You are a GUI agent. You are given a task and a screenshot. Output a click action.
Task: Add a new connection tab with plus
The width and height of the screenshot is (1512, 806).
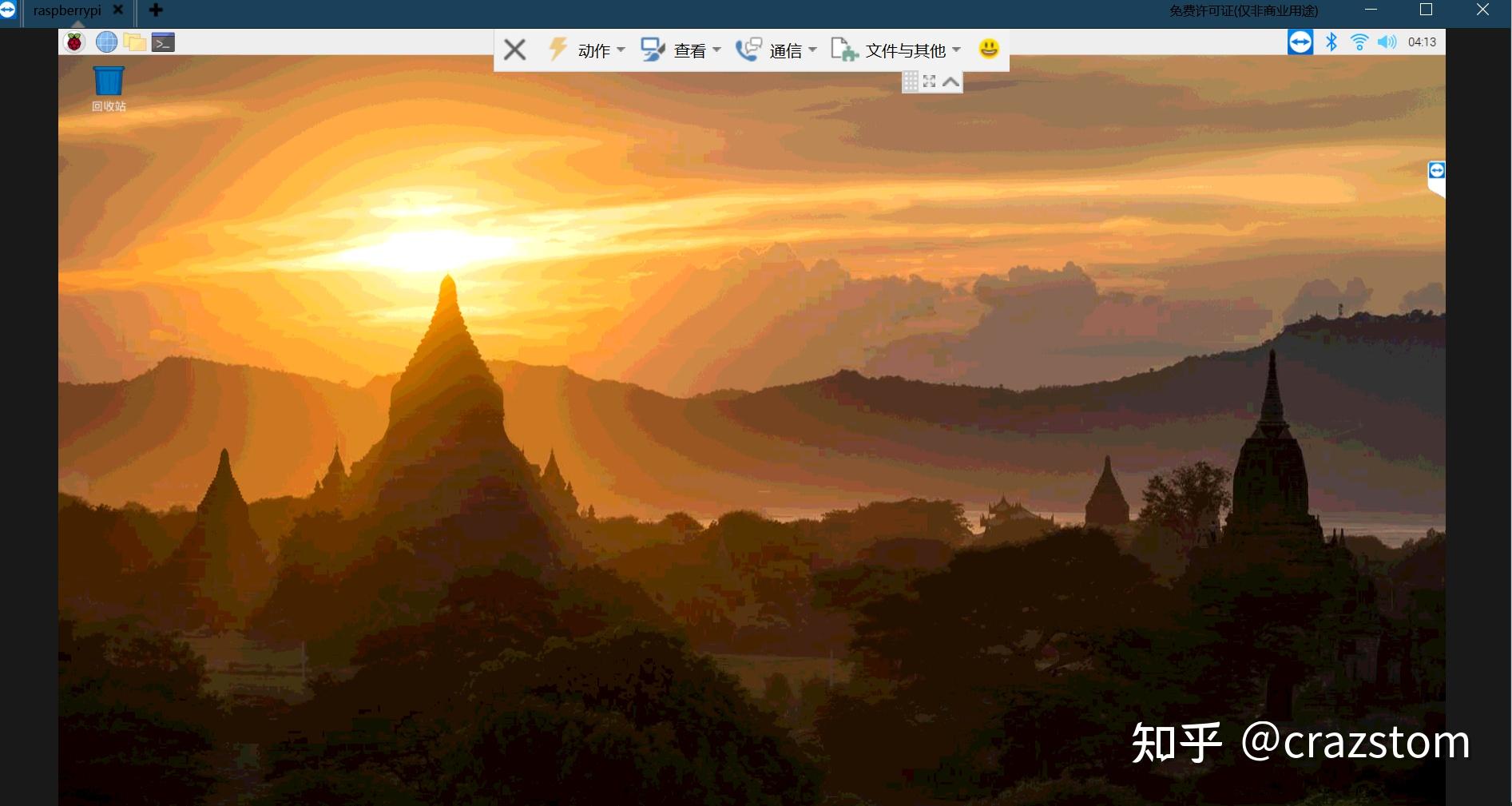(157, 10)
